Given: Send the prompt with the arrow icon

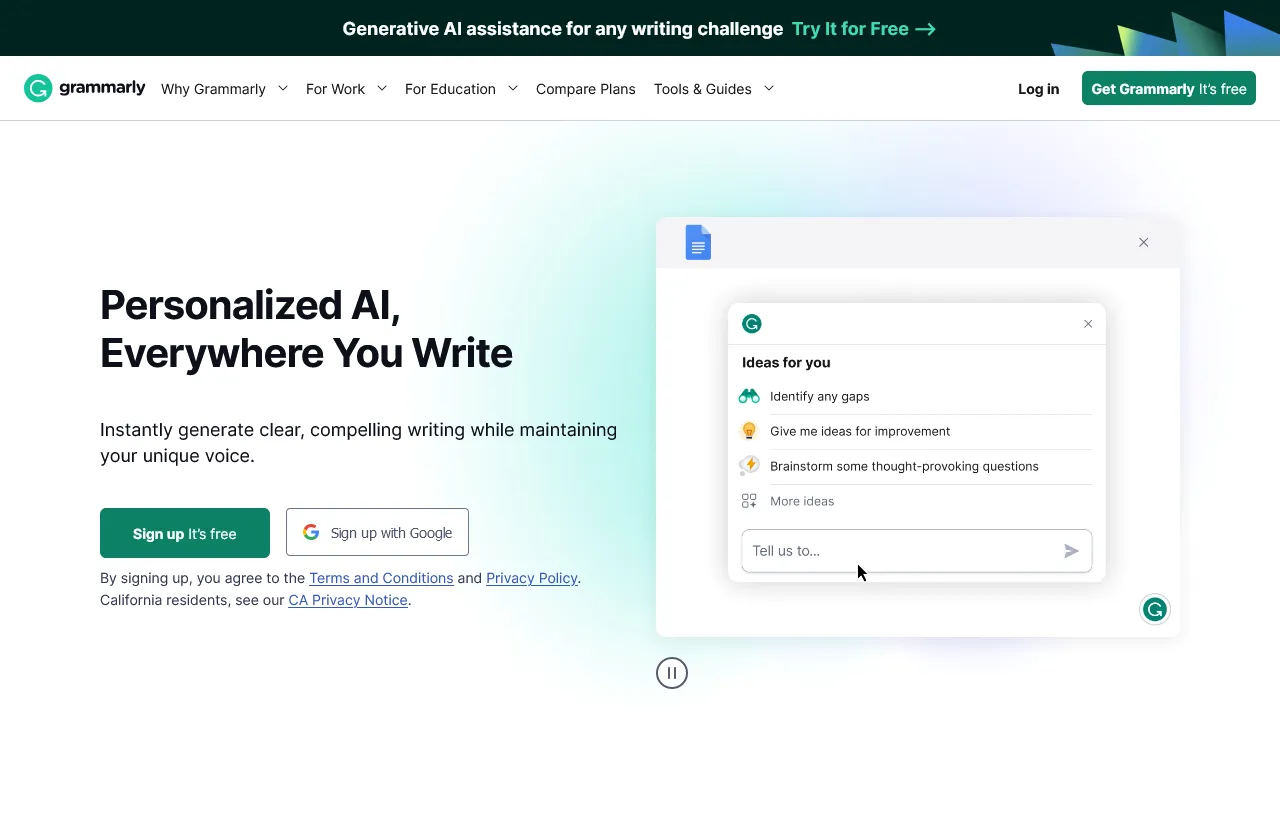Looking at the screenshot, I should point(1071,551).
